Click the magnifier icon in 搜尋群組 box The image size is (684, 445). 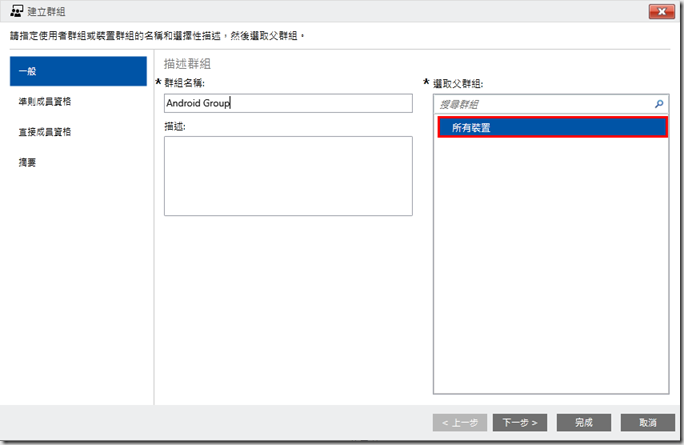(658, 104)
